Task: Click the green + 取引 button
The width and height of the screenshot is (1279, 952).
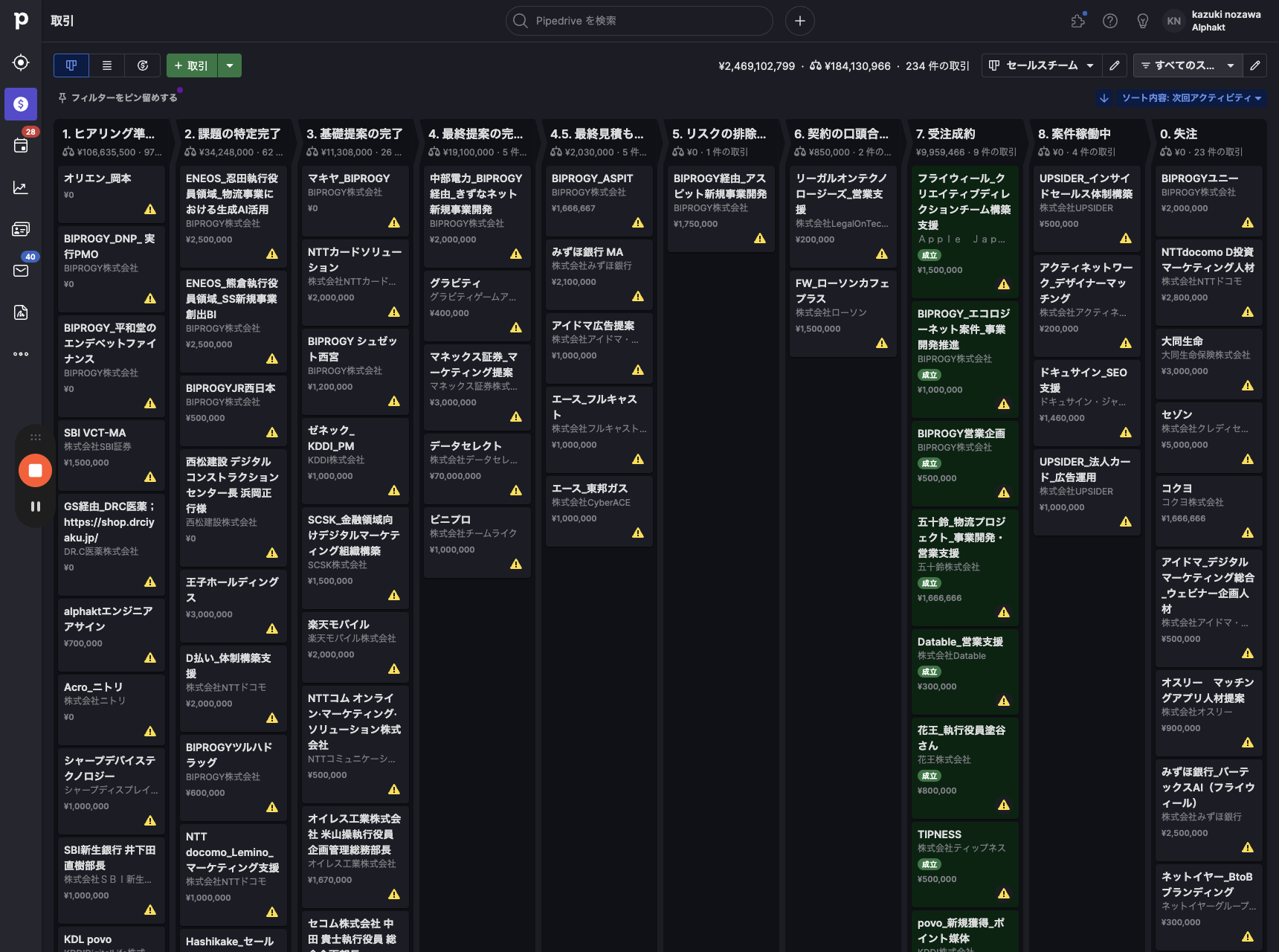Action: click(x=192, y=65)
